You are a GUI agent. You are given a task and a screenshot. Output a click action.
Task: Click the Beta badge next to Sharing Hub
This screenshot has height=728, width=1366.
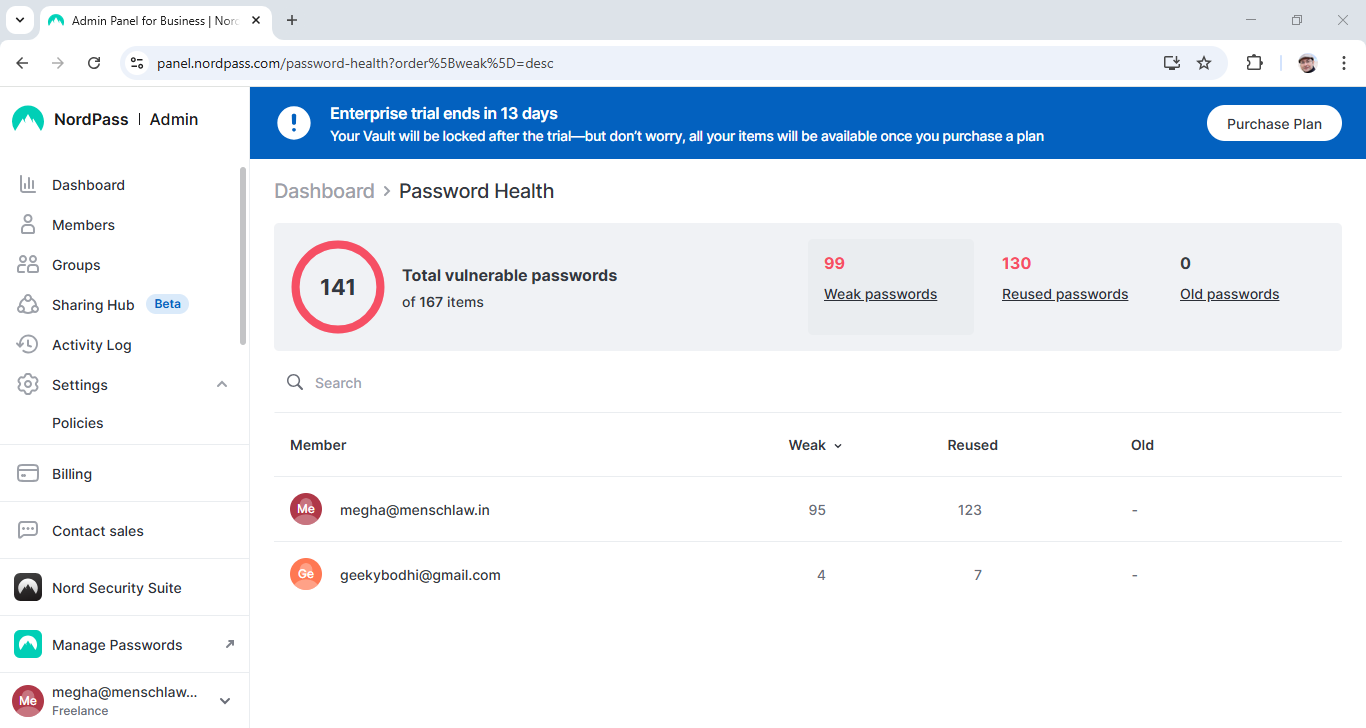point(167,304)
